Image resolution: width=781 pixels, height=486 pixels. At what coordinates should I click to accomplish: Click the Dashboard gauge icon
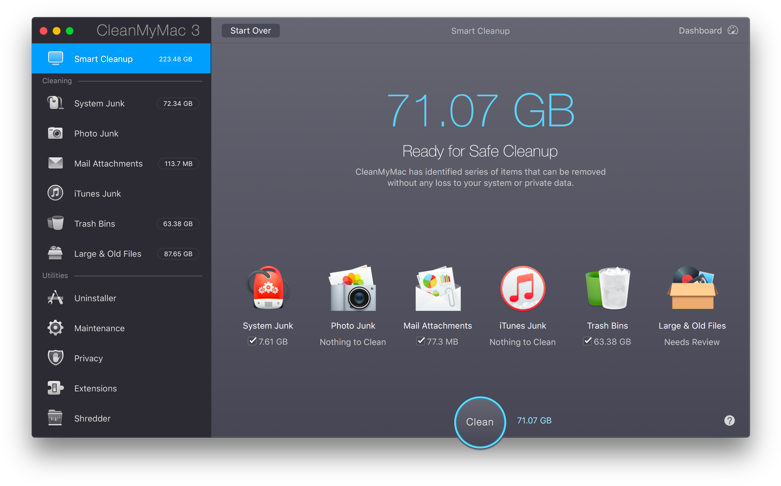coord(733,30)
